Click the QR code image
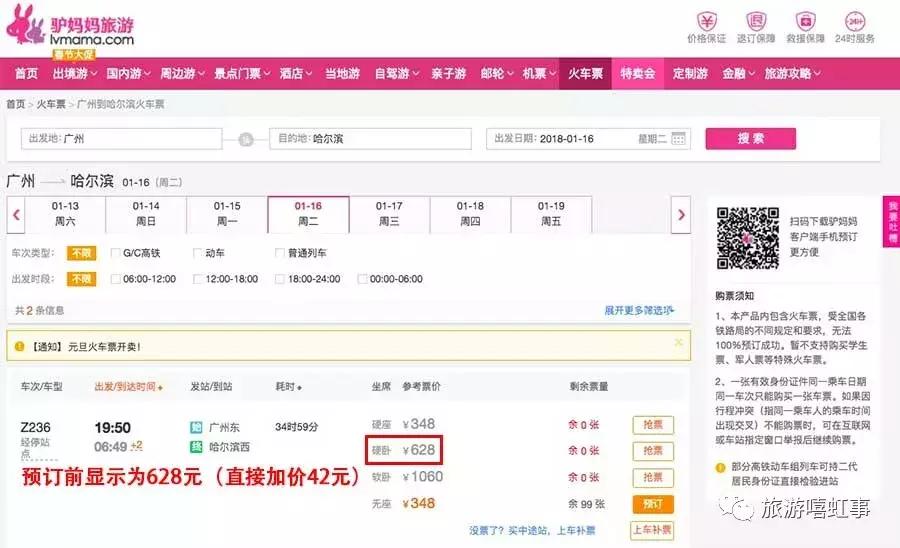900x548 pixels. [x=747, y=238]
